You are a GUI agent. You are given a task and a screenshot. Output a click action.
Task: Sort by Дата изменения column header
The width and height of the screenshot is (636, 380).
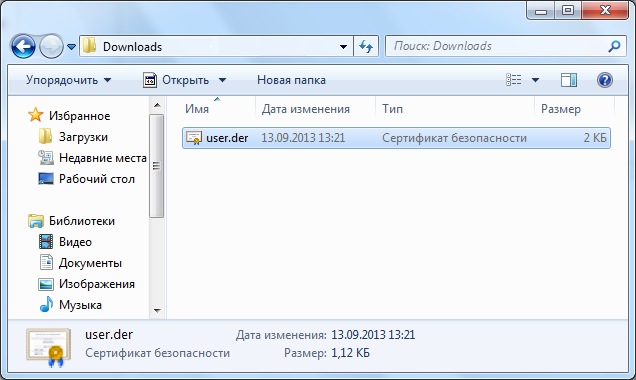tap(305, 109)
